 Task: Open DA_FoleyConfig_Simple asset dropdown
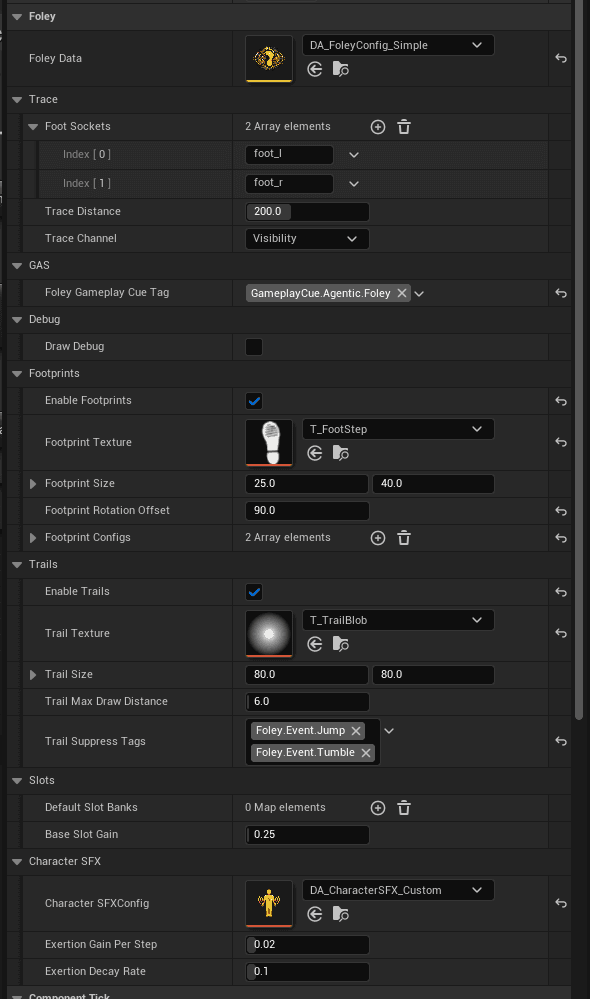pos(398,45)
